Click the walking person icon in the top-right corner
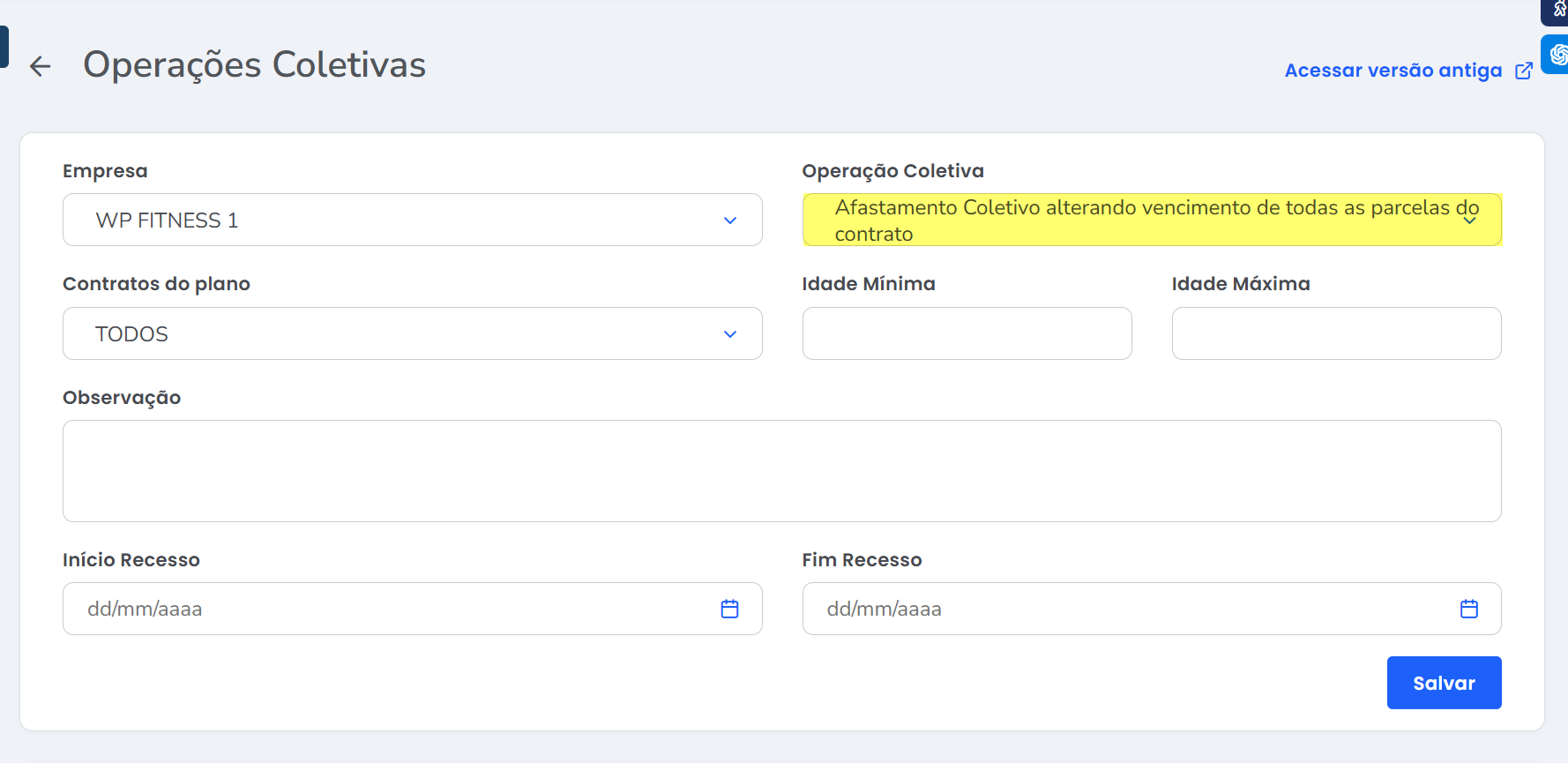1568x763 pixels. (1558, 10)
